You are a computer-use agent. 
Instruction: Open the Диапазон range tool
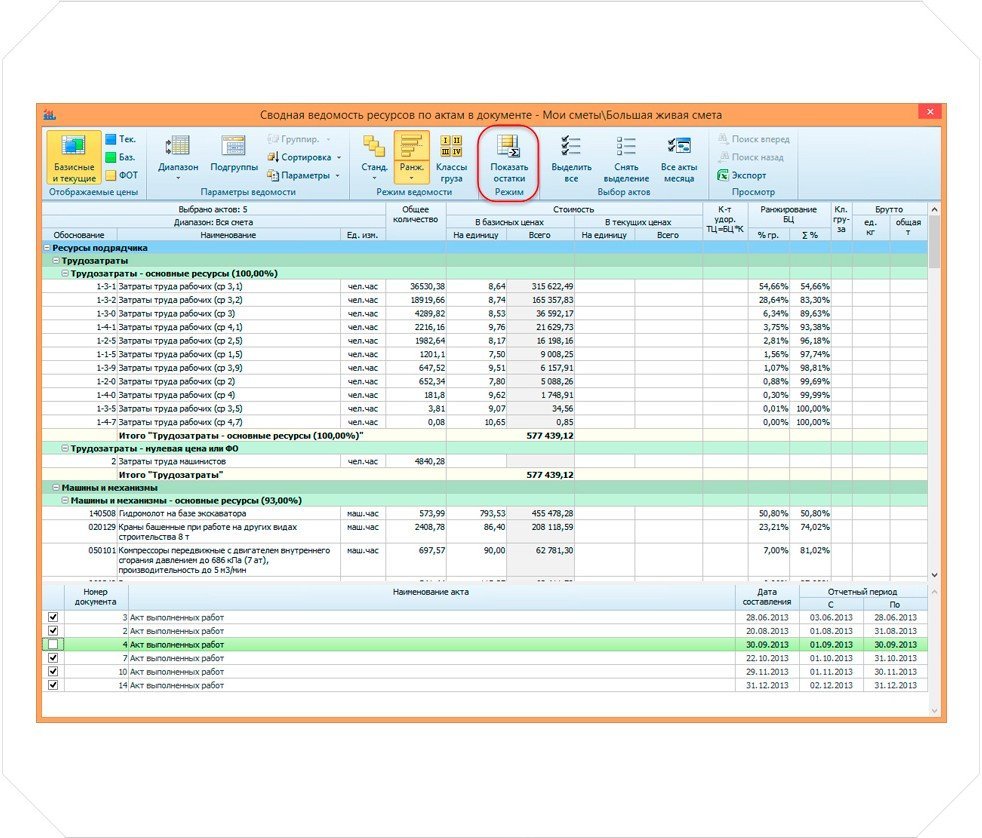click(x=178, y=157)
